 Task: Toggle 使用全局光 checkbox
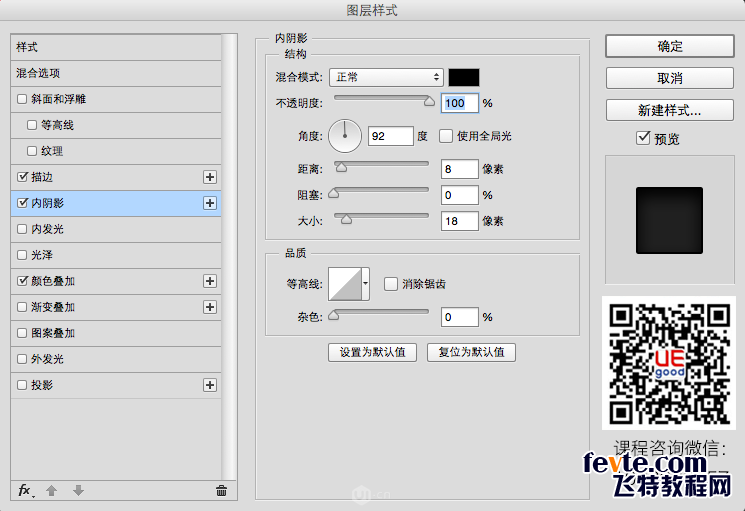446,136
